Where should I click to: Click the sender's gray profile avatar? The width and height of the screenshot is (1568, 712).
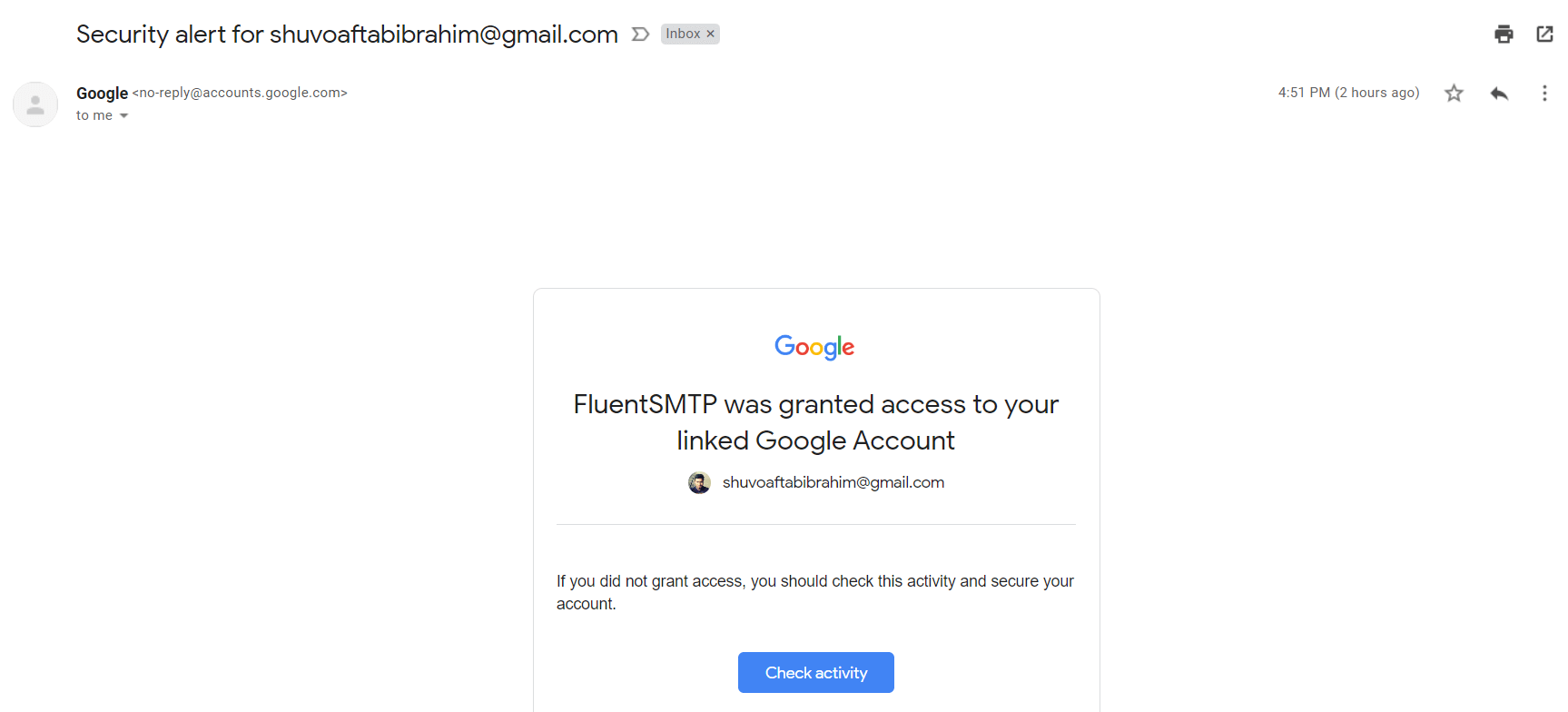tap(35, 104)
